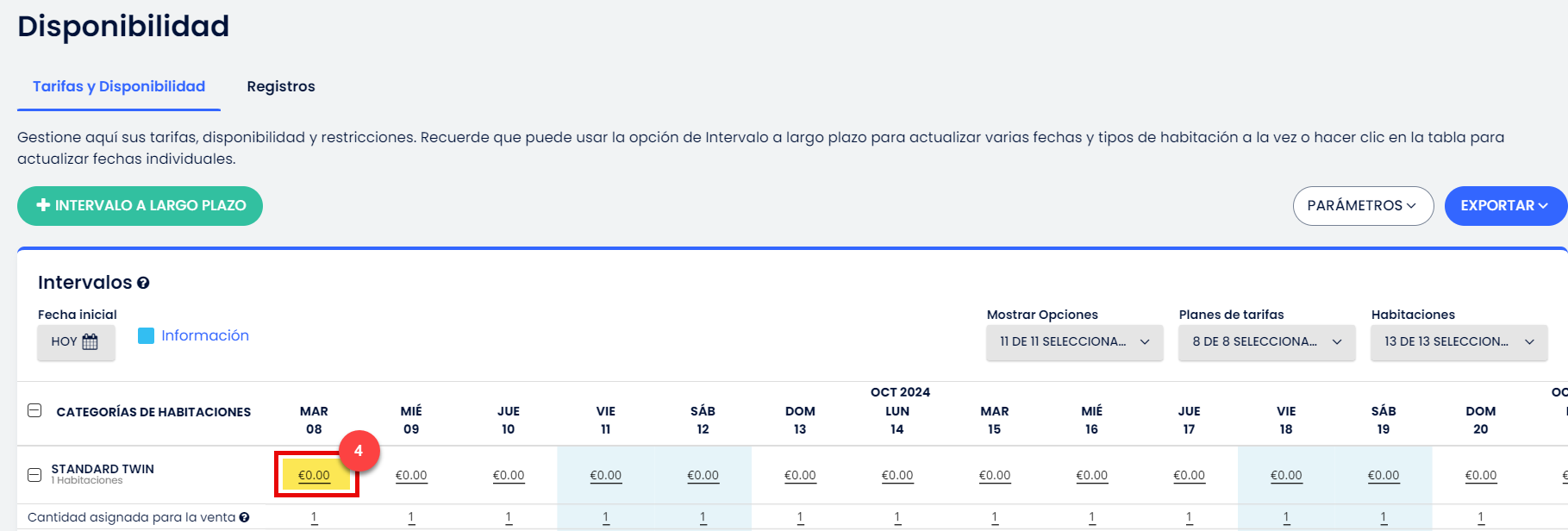Click the Standard Twin rate for Vie 11
The image size is (1568, 531).
606,475
